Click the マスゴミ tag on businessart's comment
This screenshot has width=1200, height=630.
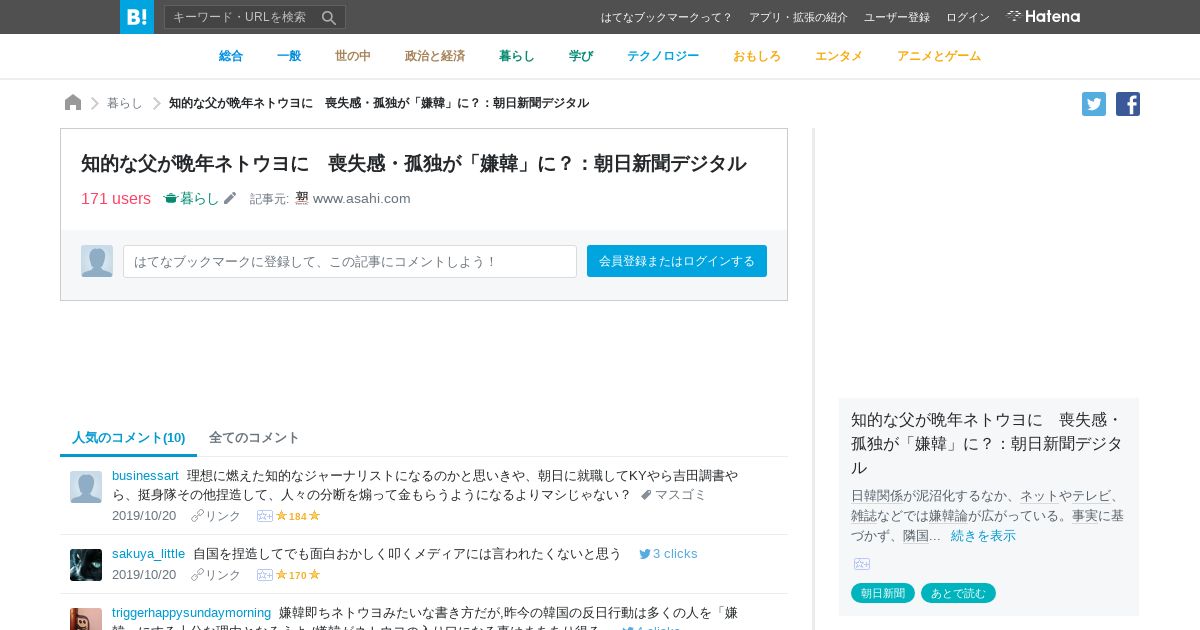point(673,495)
